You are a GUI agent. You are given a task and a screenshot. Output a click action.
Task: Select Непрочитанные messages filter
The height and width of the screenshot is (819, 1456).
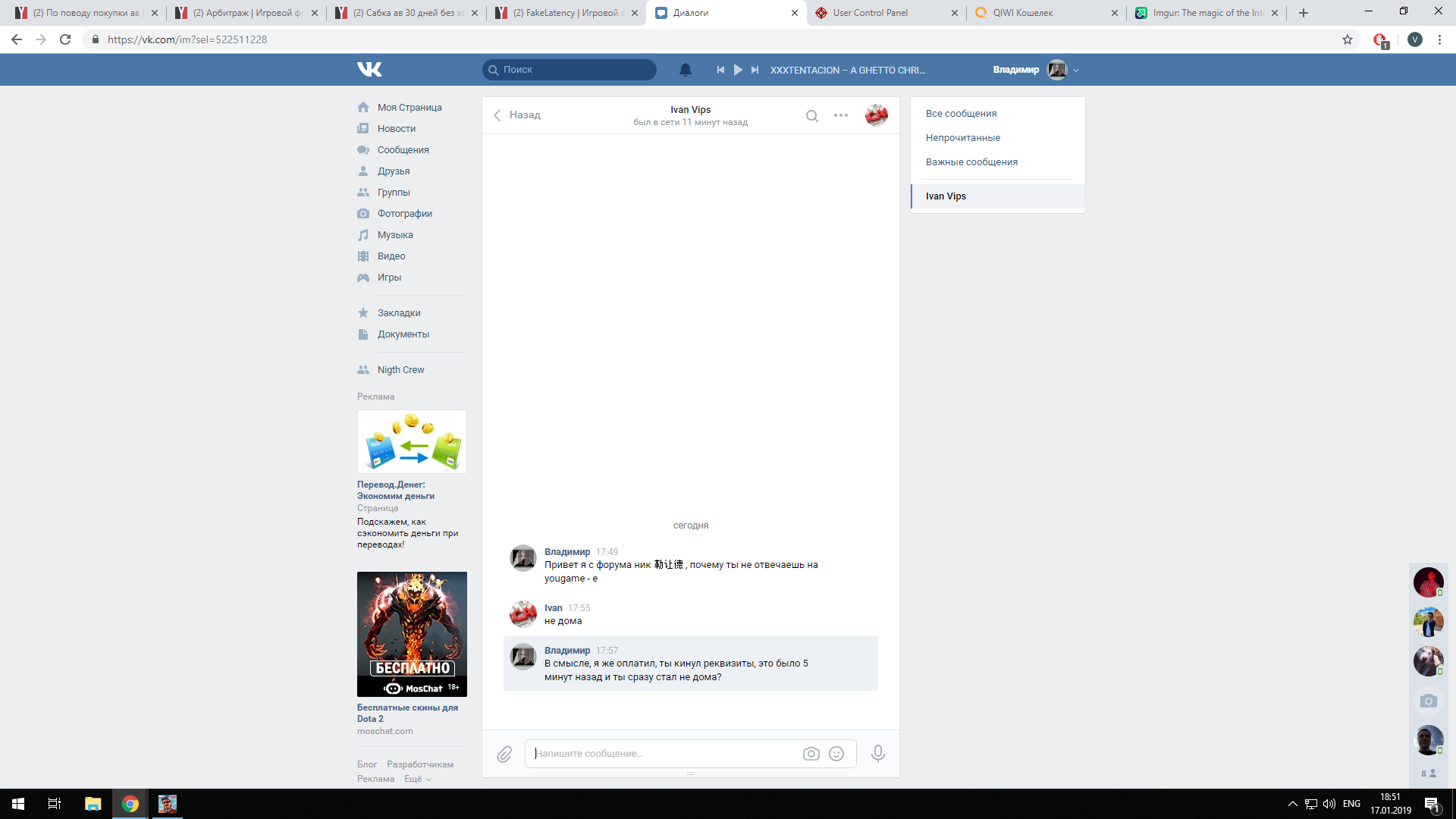962,138
